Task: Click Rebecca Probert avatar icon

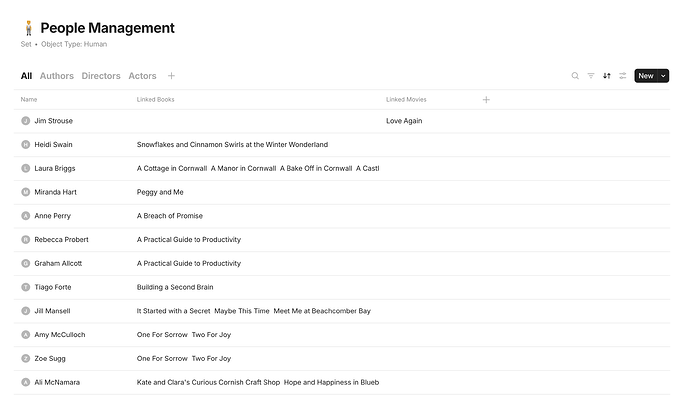Action: tap(26, 239)
